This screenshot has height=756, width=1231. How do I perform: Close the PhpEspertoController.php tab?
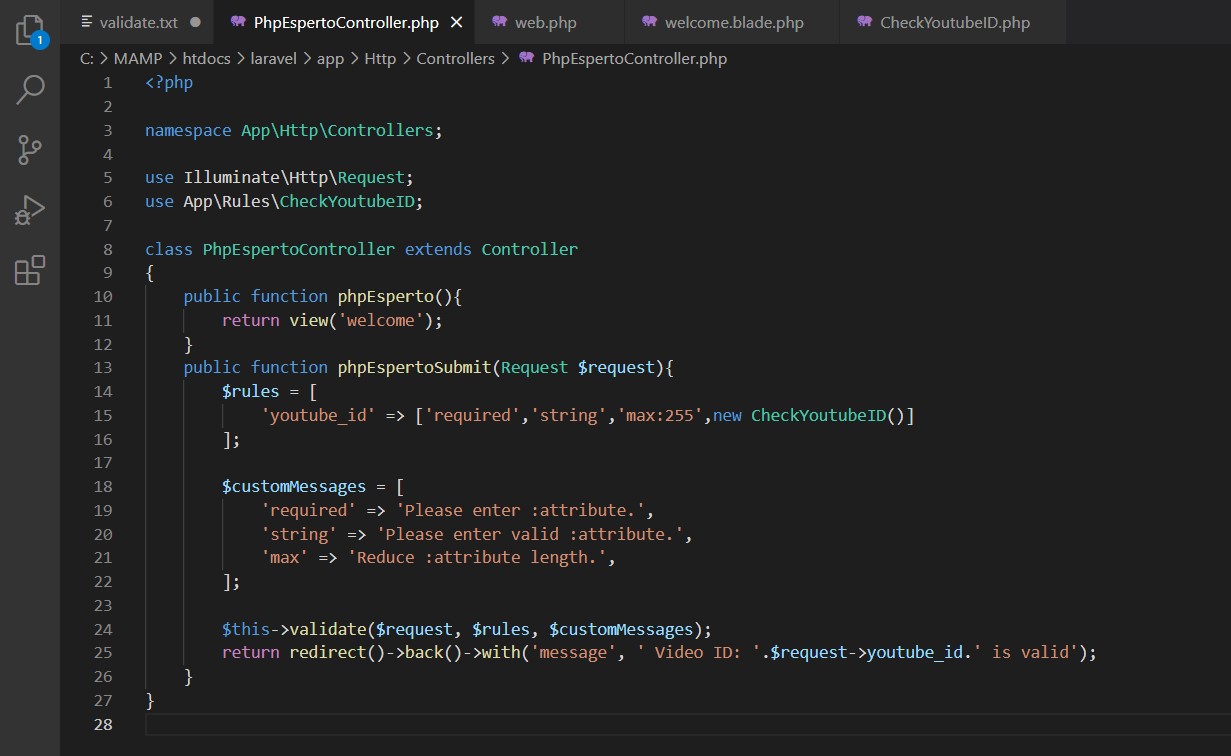coord(455,22)
